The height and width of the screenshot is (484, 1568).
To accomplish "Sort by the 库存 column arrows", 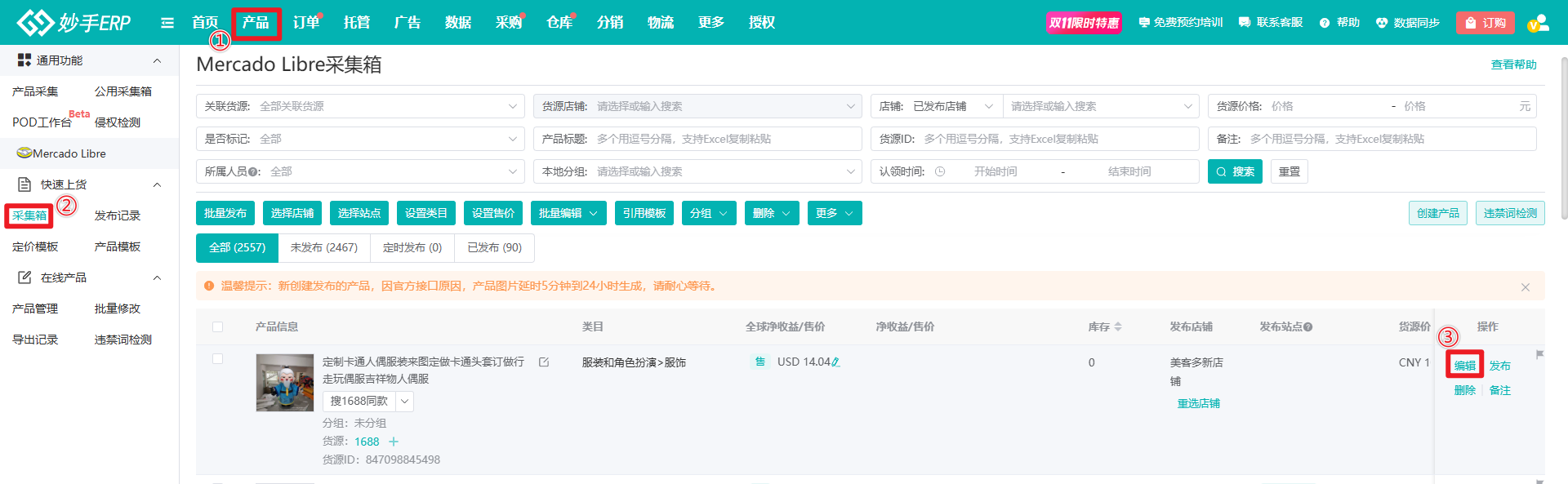I will click(x=1118, y=326).
